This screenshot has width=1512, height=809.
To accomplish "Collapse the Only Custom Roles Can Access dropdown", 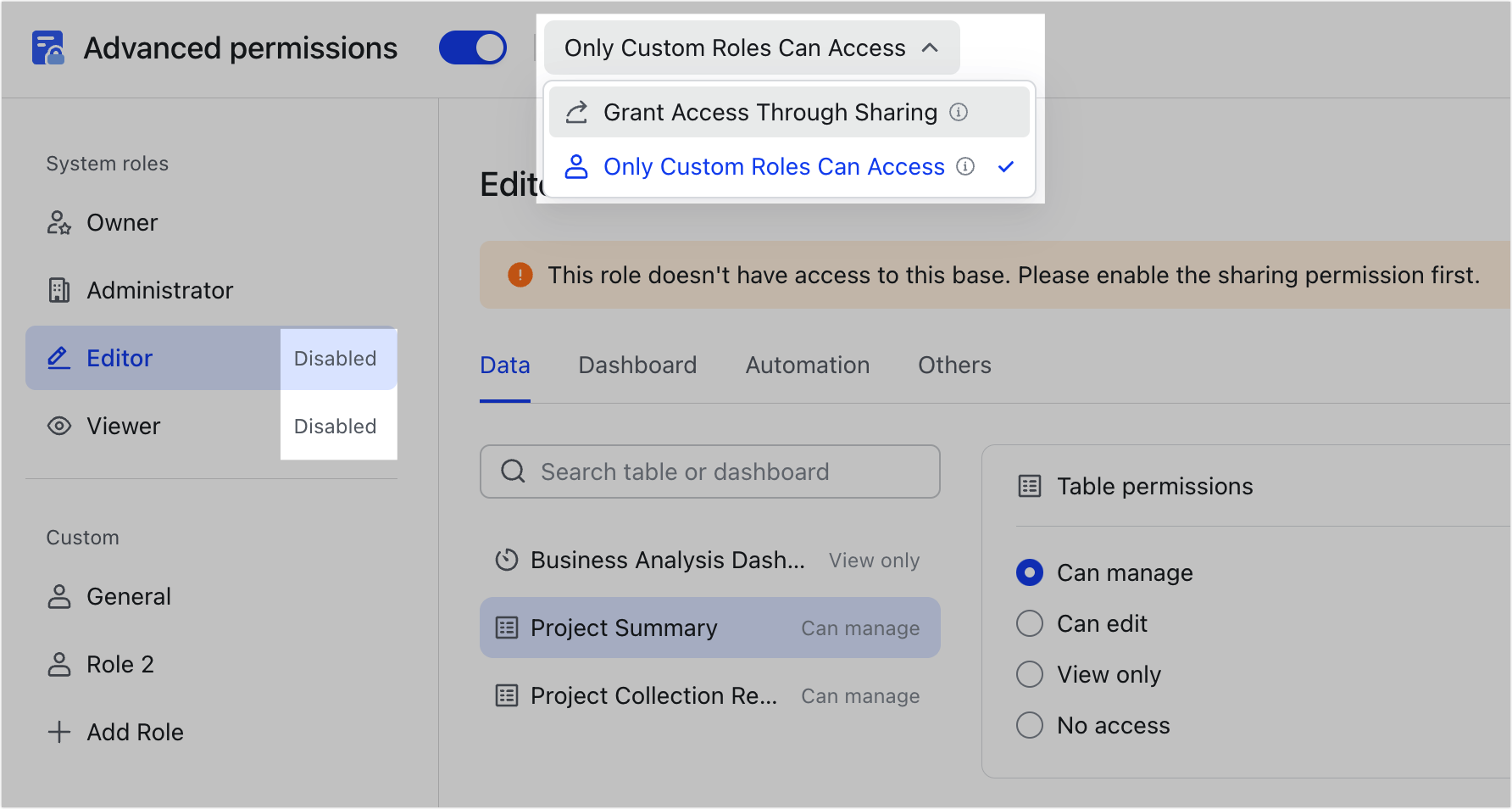I will coord(931,47).
